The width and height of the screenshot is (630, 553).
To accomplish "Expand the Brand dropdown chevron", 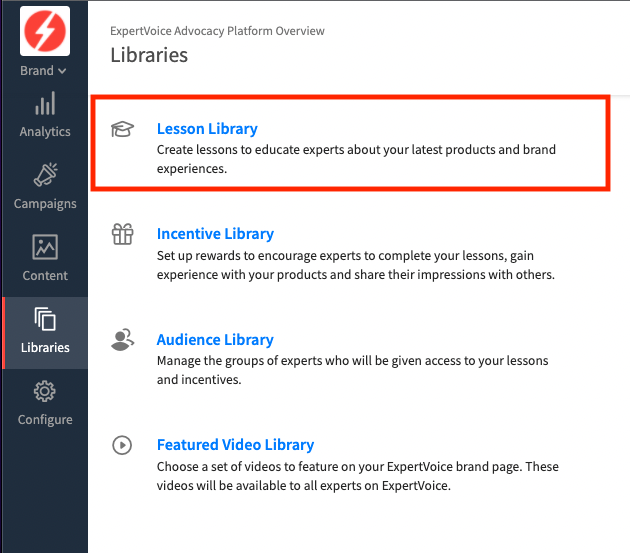I will tap(62, 71).
